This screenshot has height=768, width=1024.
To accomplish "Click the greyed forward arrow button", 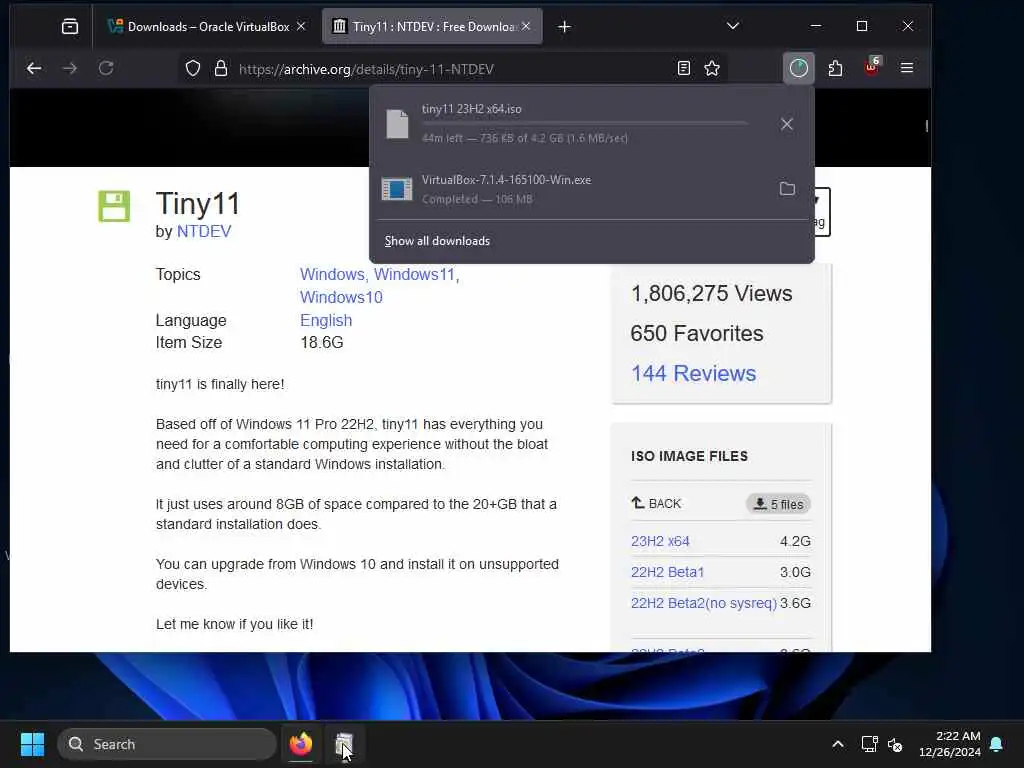I will (x=70, y=68).
